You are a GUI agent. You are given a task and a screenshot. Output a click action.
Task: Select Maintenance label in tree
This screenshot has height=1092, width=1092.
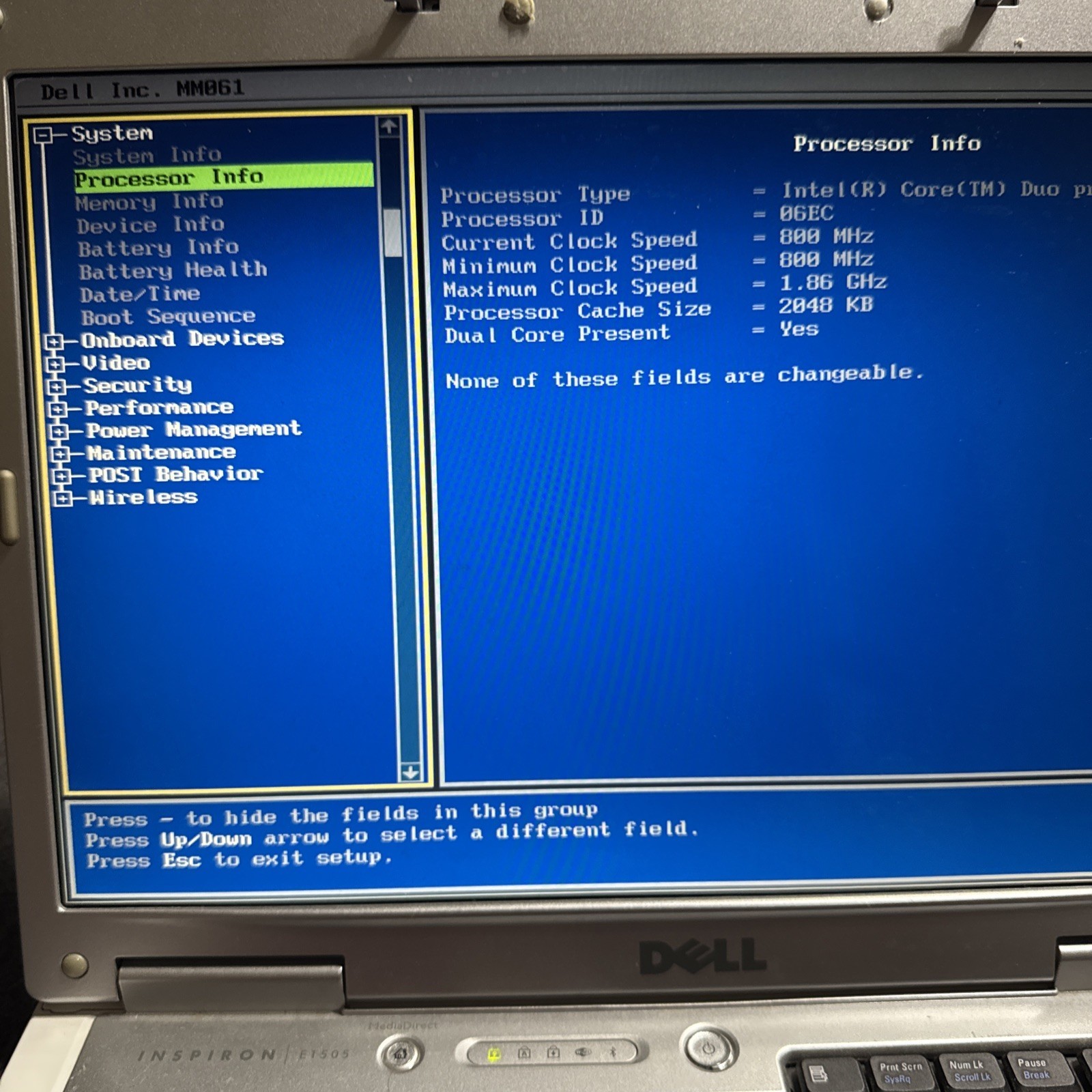click(x=162, y=452)
